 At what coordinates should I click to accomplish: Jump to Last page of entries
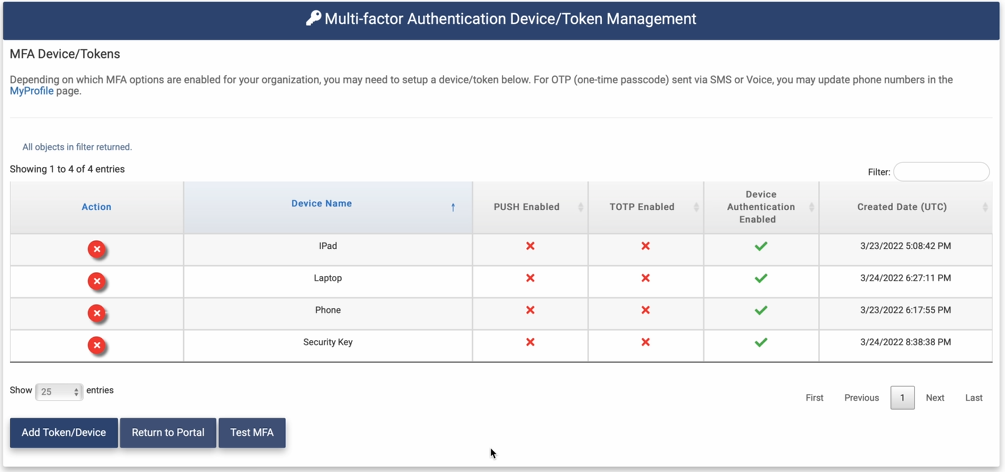pos(973,398)
